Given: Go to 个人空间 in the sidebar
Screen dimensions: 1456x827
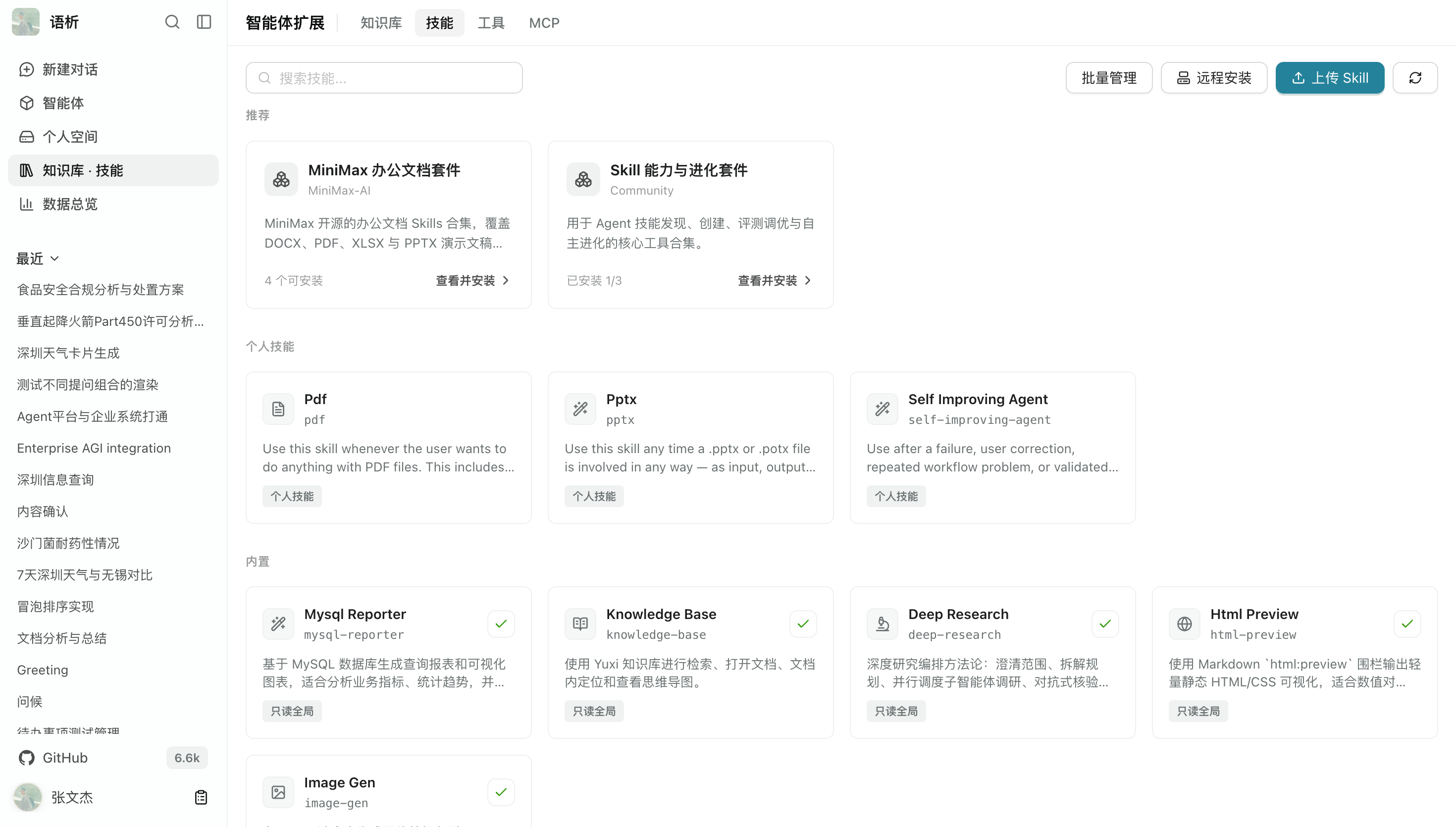Looking at the screenshot, I should tap(113, 136).
